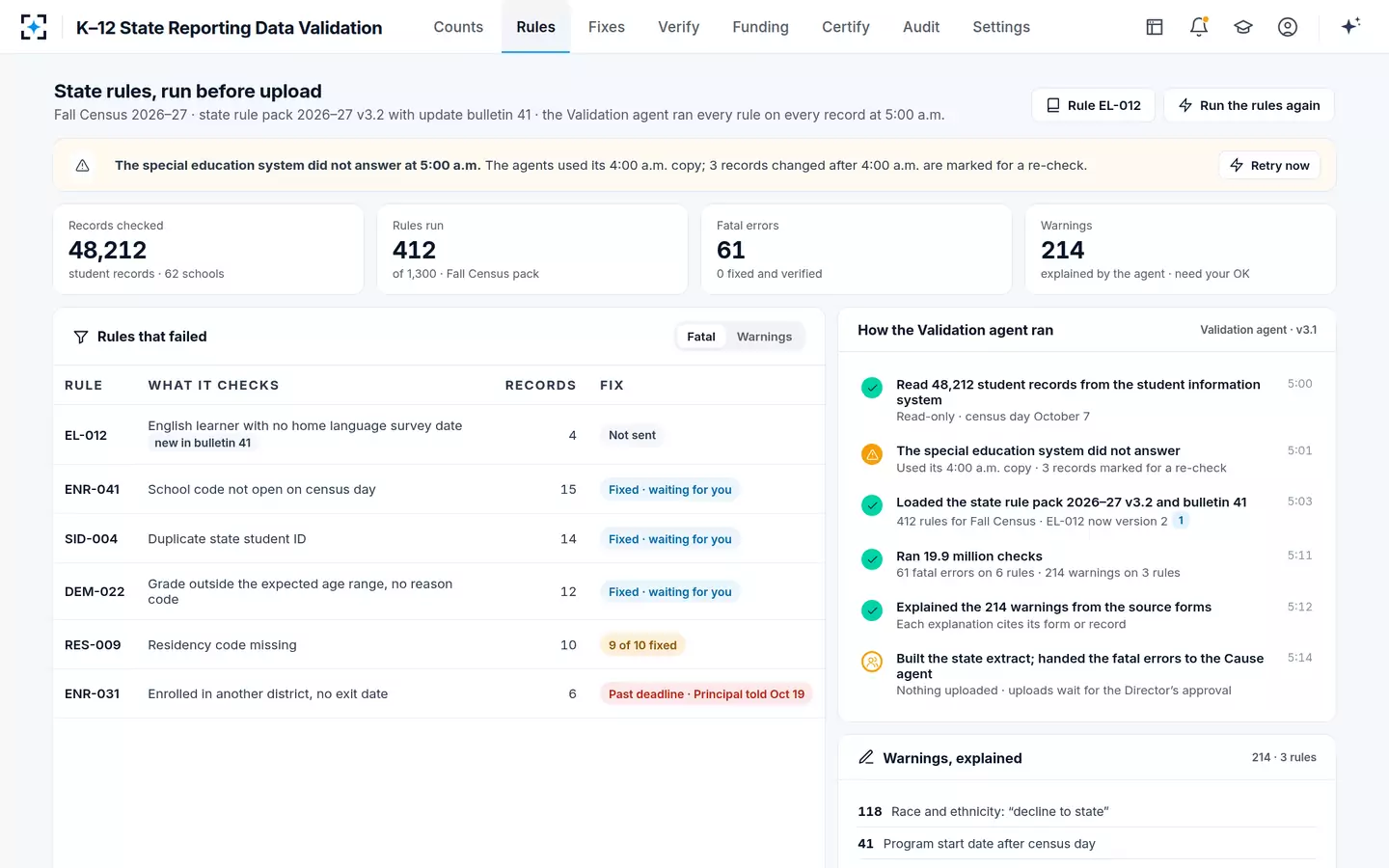Click the green check for Ran 19.9 million checks
Screen dimensions: 1389x868
[872, 559]
